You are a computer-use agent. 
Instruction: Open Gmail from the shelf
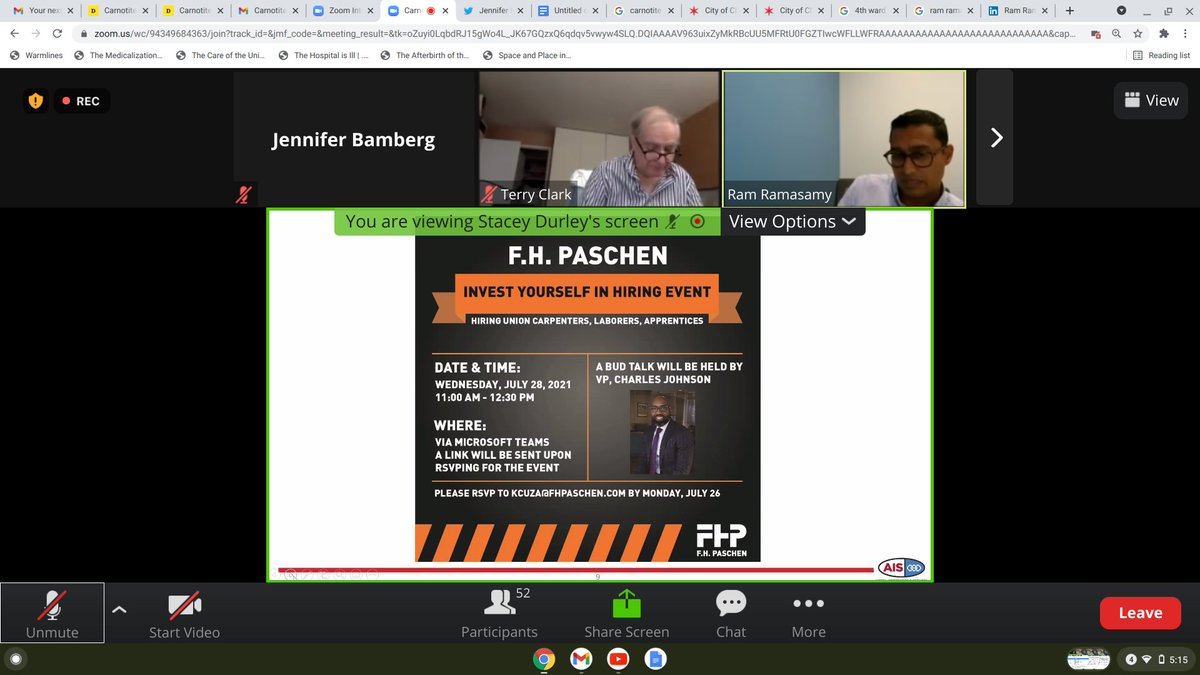[581, 659]
